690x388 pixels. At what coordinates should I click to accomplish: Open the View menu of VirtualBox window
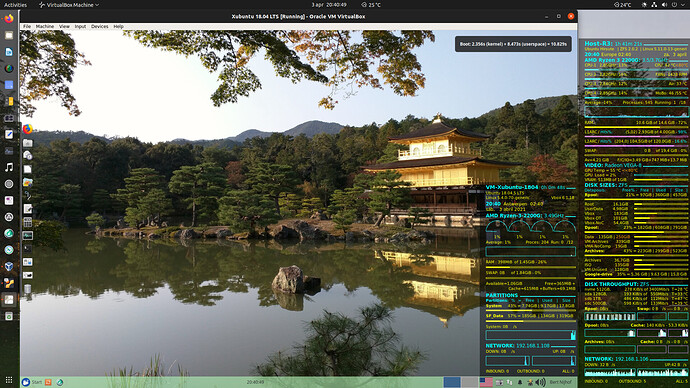tap(64, 26)
